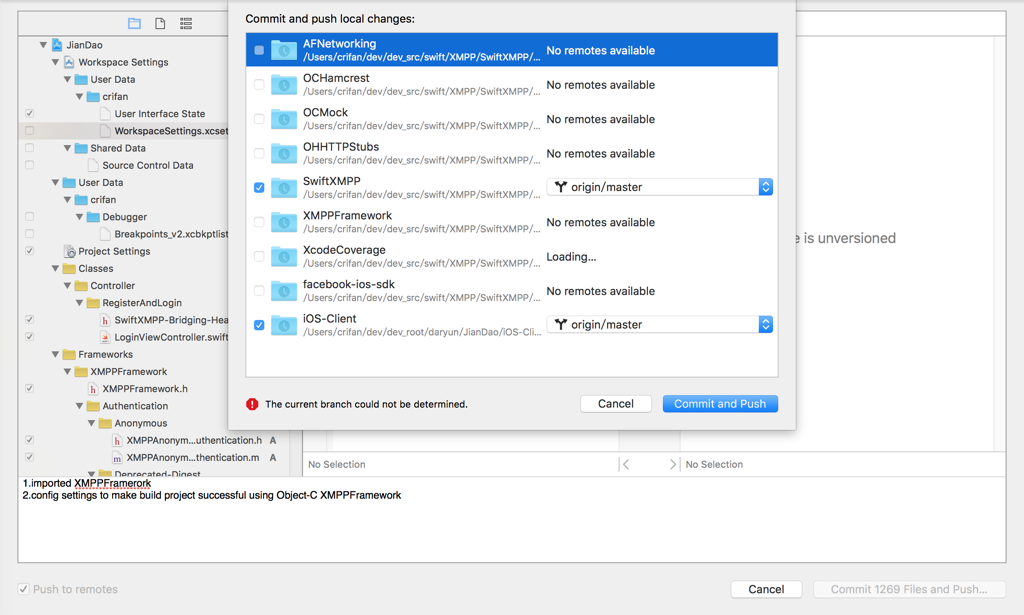
Task: Toggle Push to remotes checkbox
Action: (x=24, y=589)
